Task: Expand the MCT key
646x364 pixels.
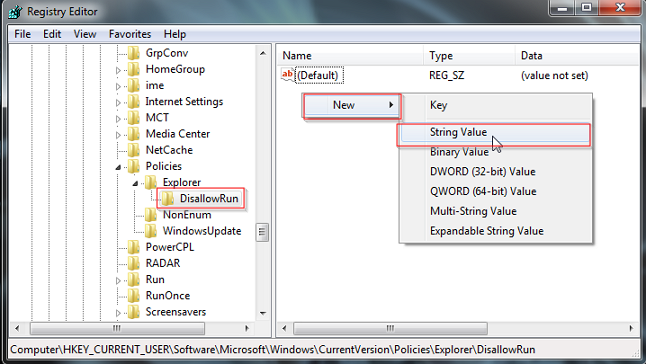Action: [118, 119]
